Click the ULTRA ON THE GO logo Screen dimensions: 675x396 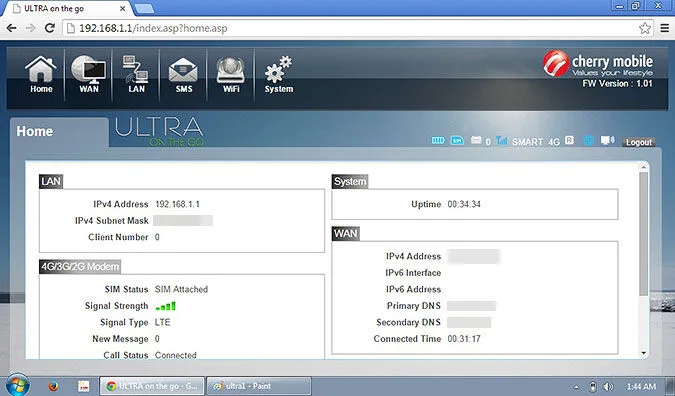point(159,131)
